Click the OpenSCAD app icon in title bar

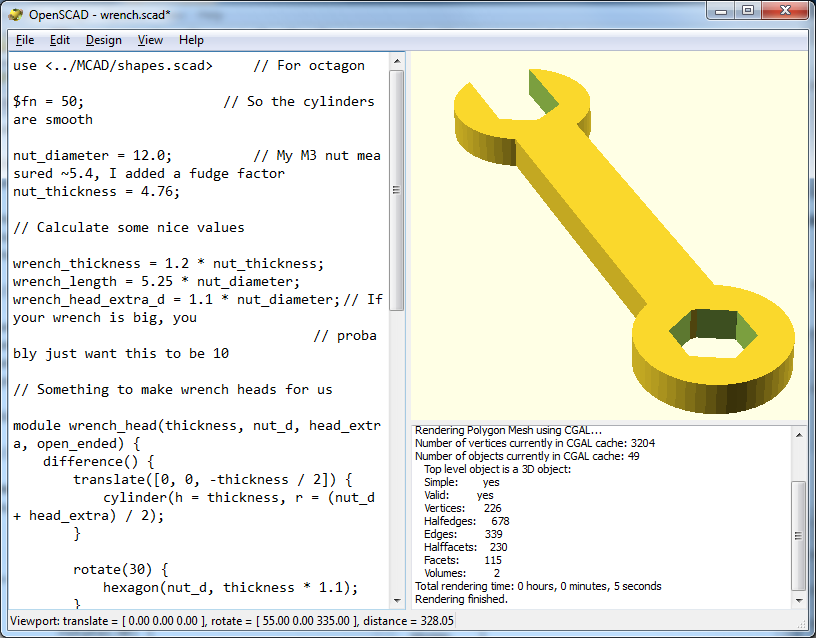coord(16,15)
